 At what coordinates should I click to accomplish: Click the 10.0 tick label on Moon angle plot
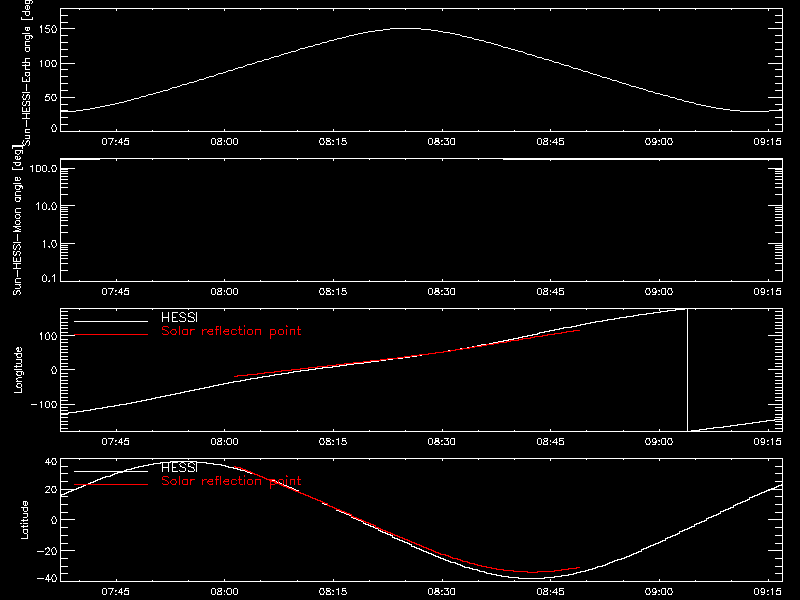46,206
